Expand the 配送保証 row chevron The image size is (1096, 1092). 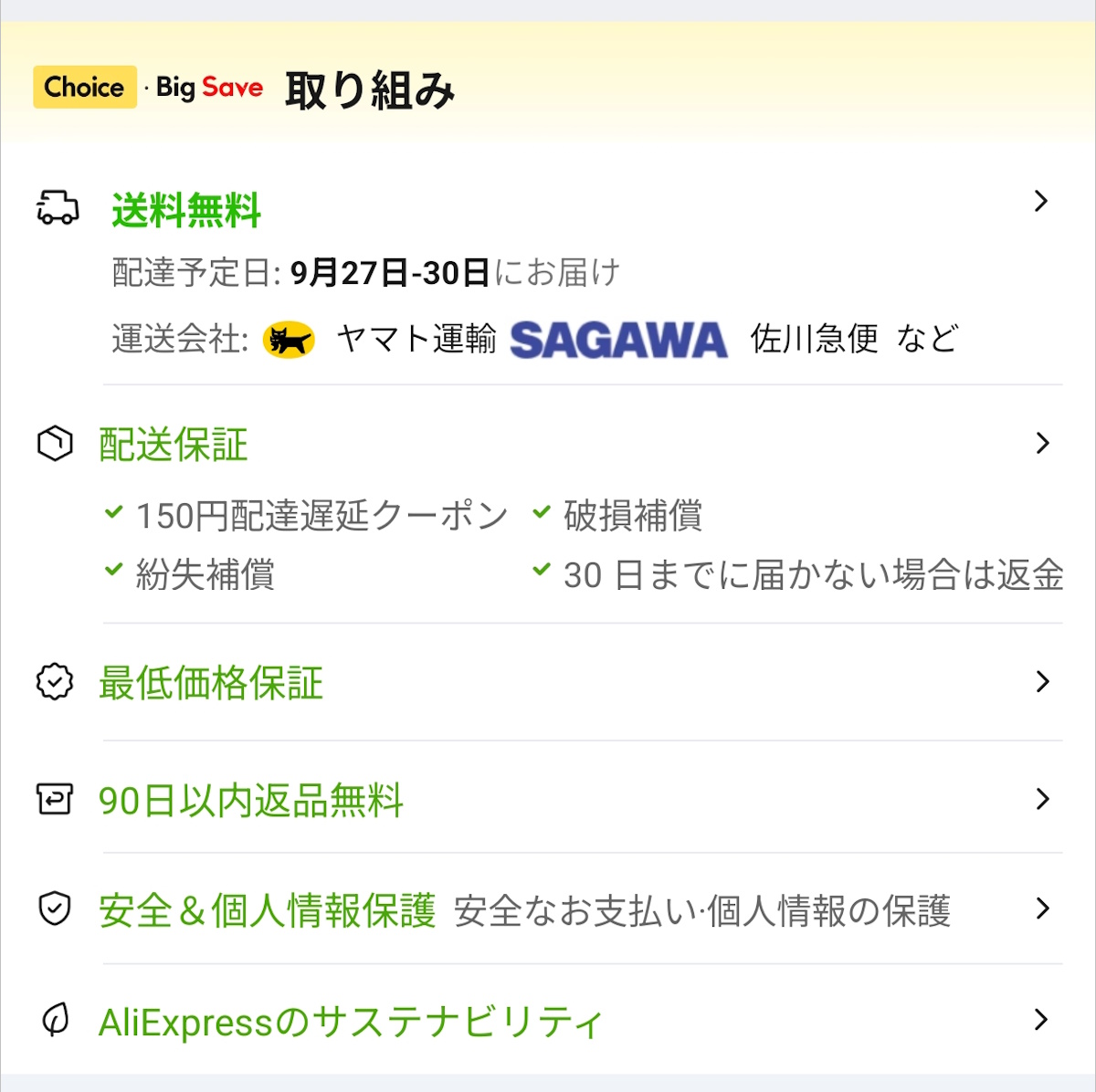(x=1042, y=444)
